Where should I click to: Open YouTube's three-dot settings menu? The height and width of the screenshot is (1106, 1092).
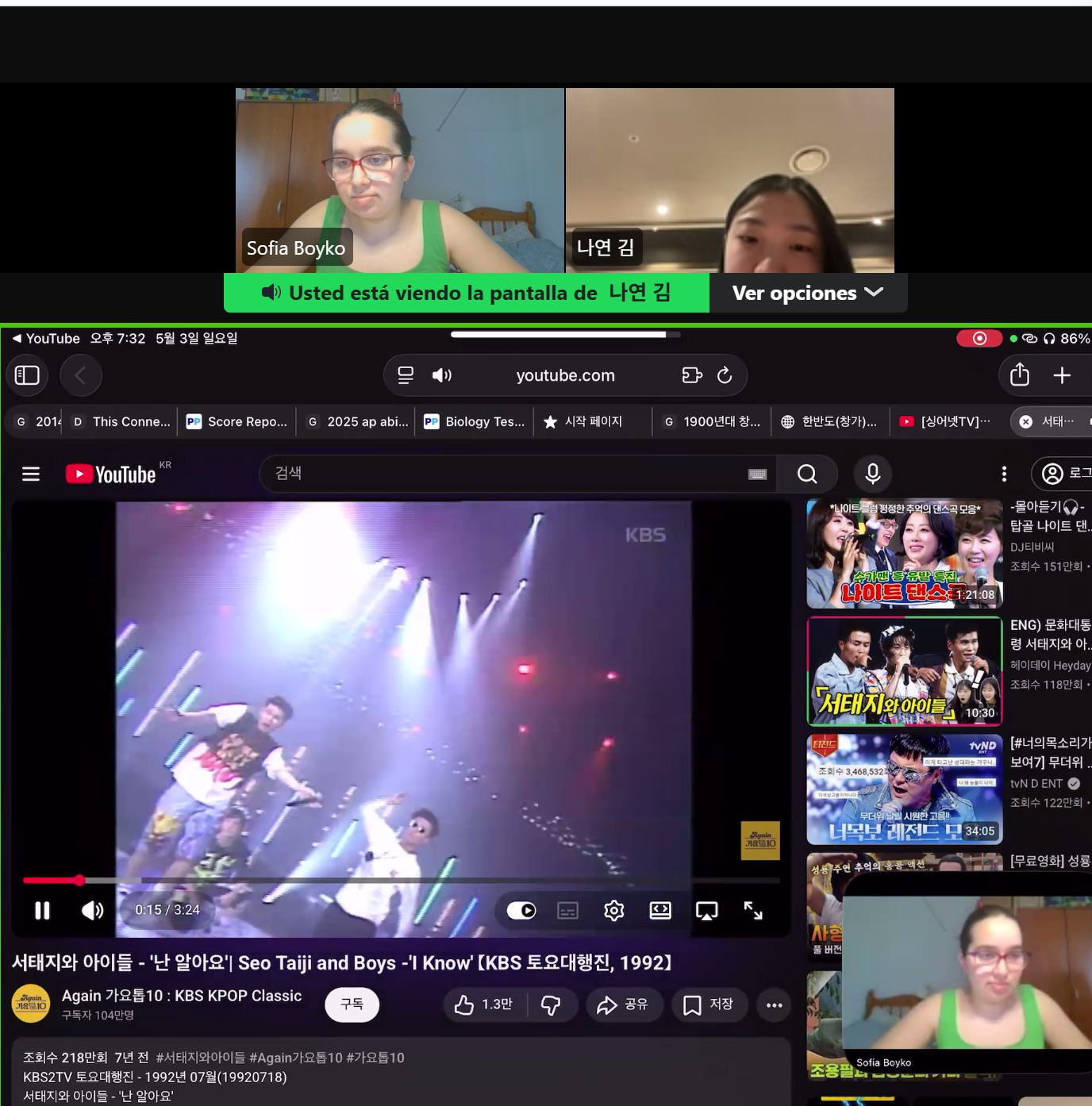pos(1004,474)
